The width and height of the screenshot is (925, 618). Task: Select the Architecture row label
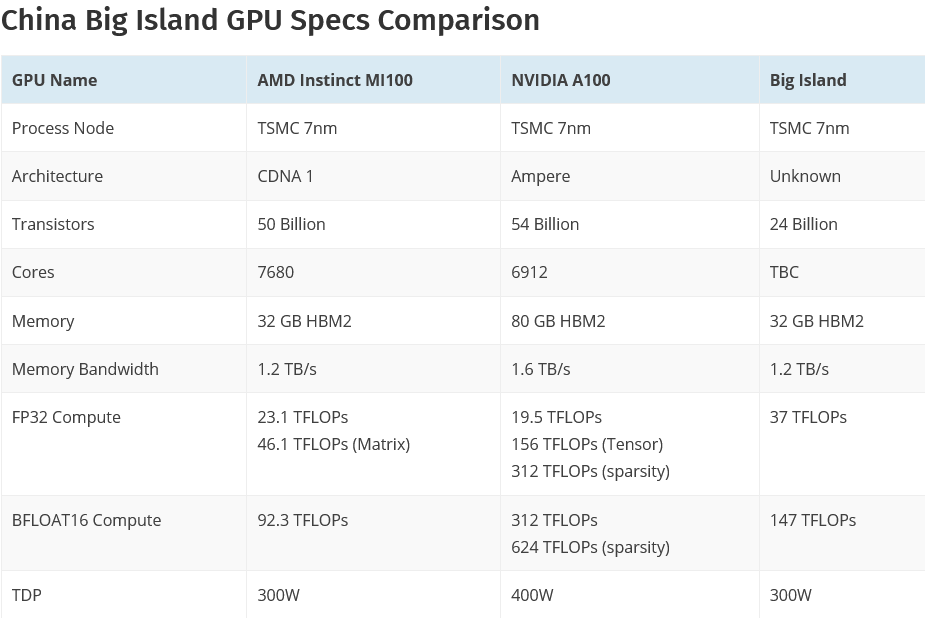(57, 176)
